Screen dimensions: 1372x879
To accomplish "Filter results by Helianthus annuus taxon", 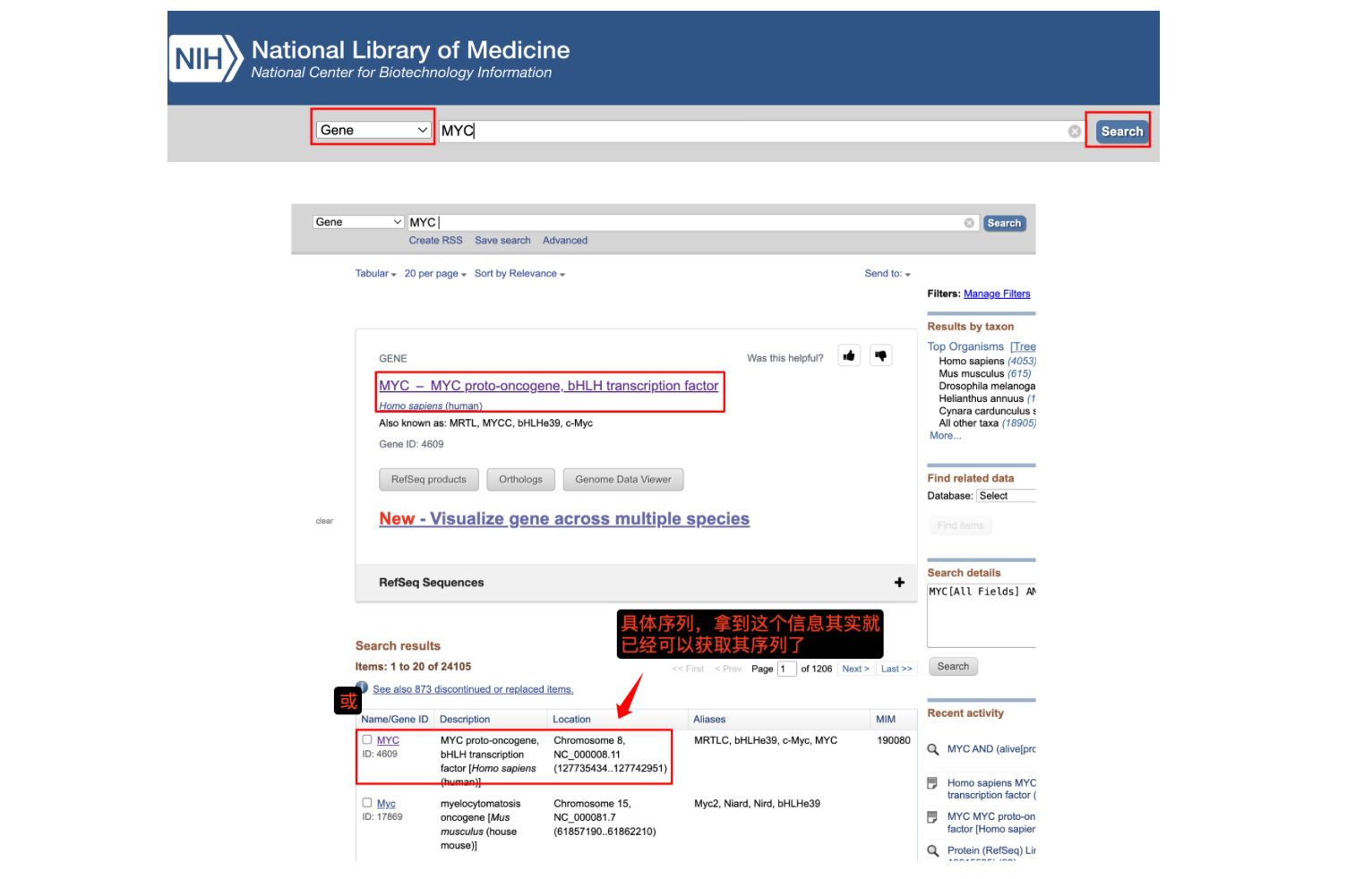I will point(981,399).
